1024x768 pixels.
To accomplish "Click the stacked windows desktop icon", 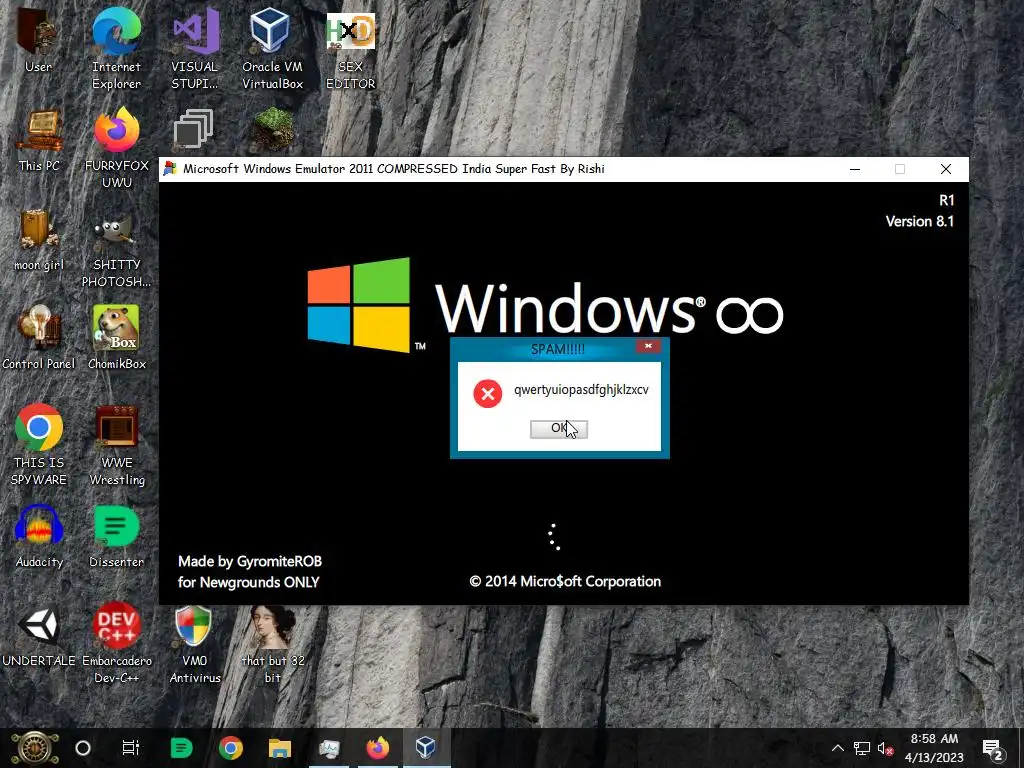I will [193, 129].
